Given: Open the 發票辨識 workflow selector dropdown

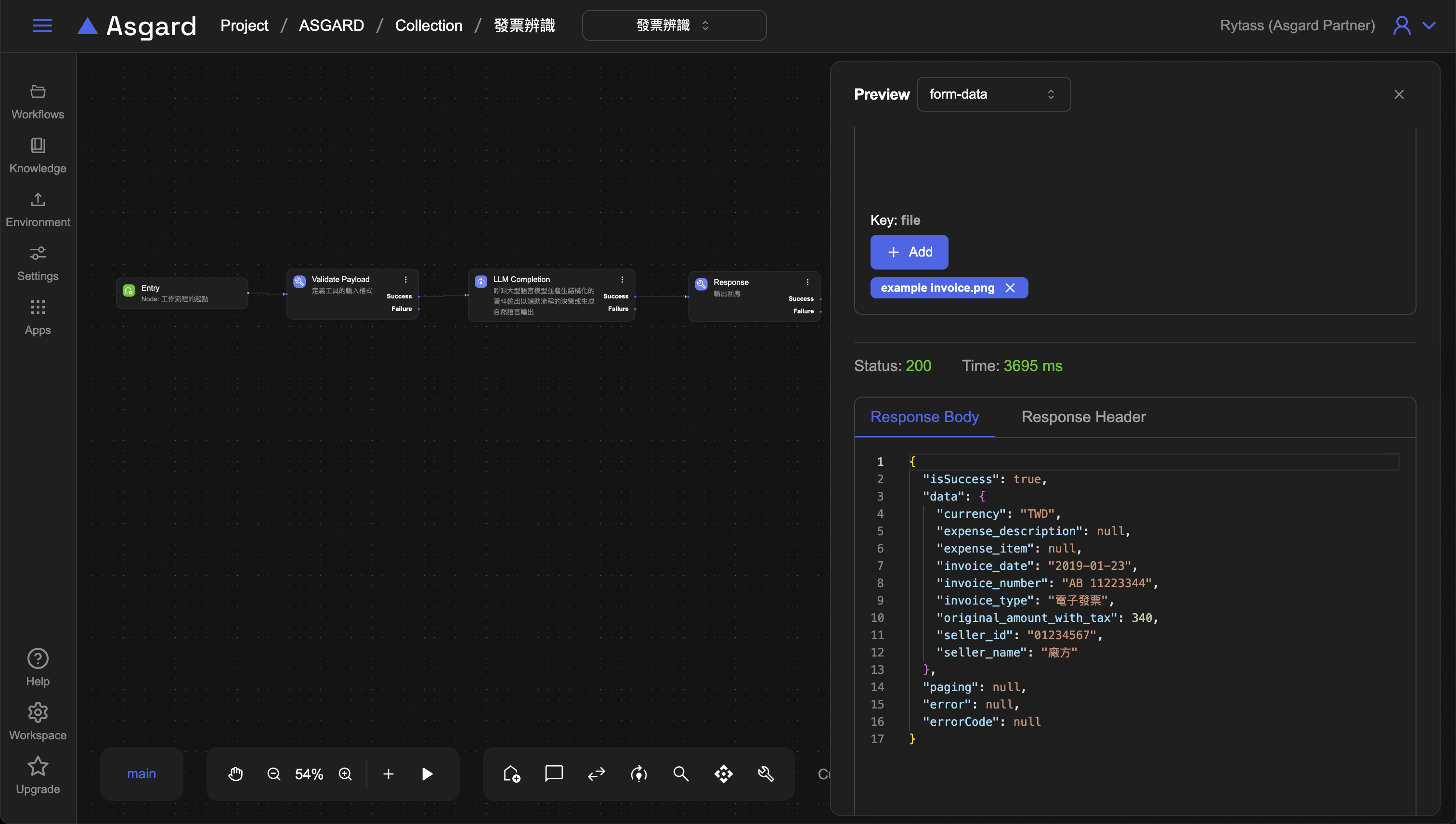Looking at the screenshot, I should tap(674, 26).
